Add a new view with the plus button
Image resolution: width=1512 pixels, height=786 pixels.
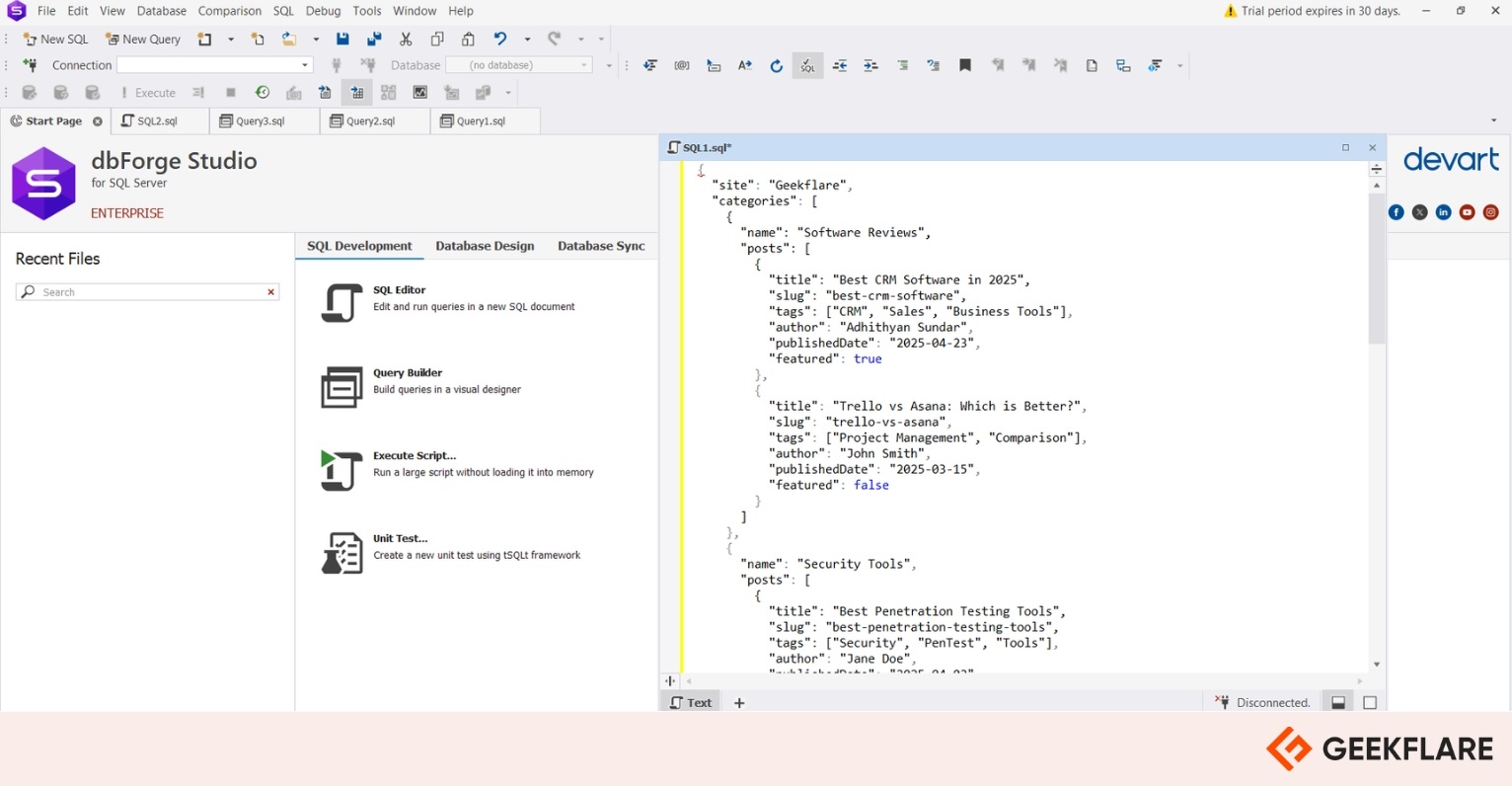[739, 703]
